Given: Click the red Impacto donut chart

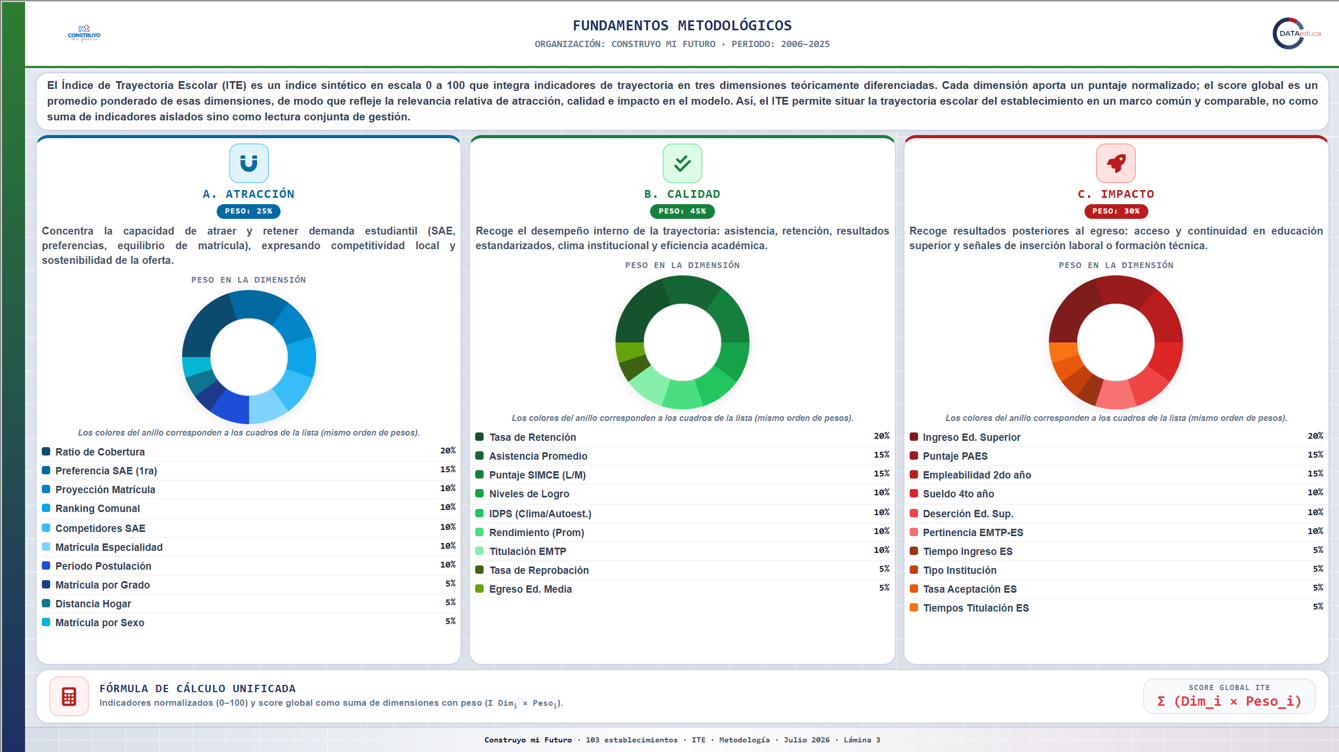Looking at the screenshot, I should tap(1116, 343).
